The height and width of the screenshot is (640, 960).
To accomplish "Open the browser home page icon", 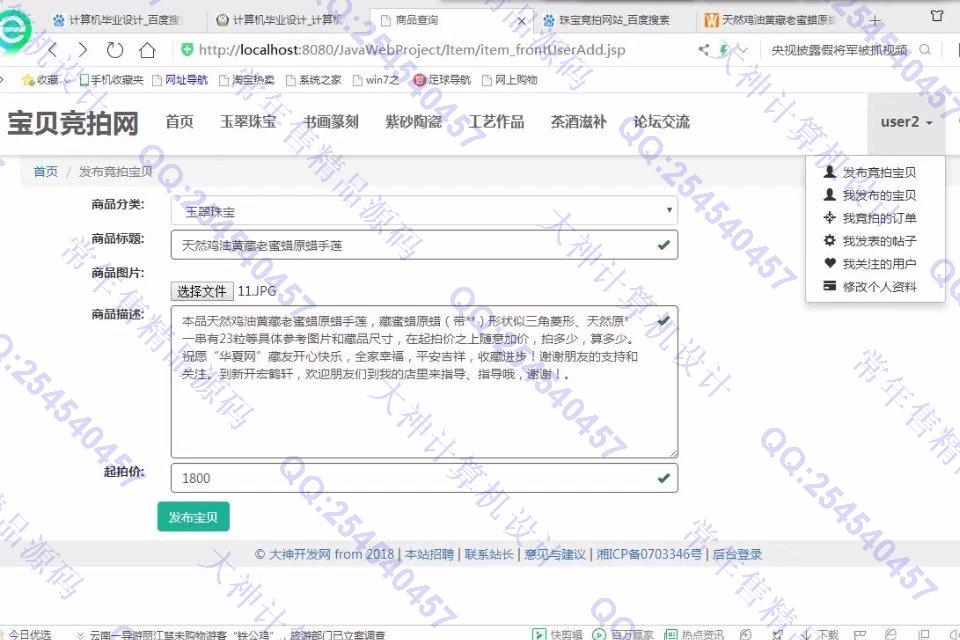I will pos(147,50).
